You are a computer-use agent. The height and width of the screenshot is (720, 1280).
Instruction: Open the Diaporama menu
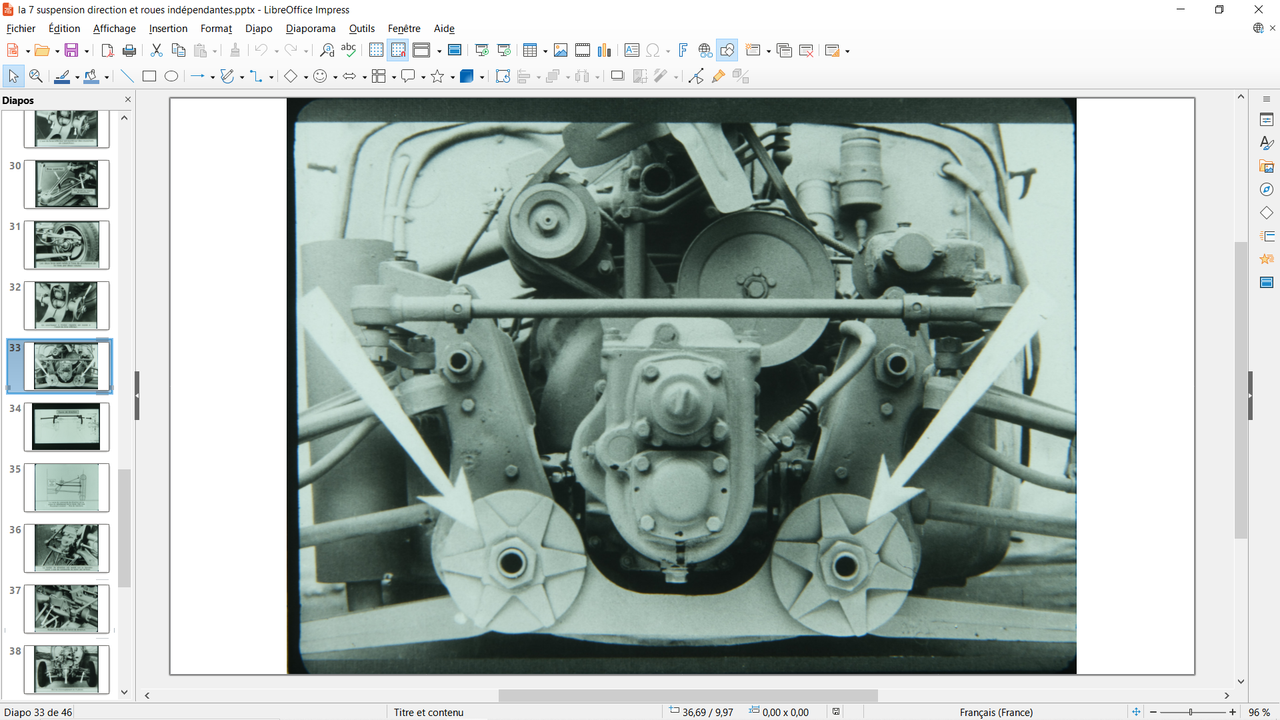tap(310, 29)
